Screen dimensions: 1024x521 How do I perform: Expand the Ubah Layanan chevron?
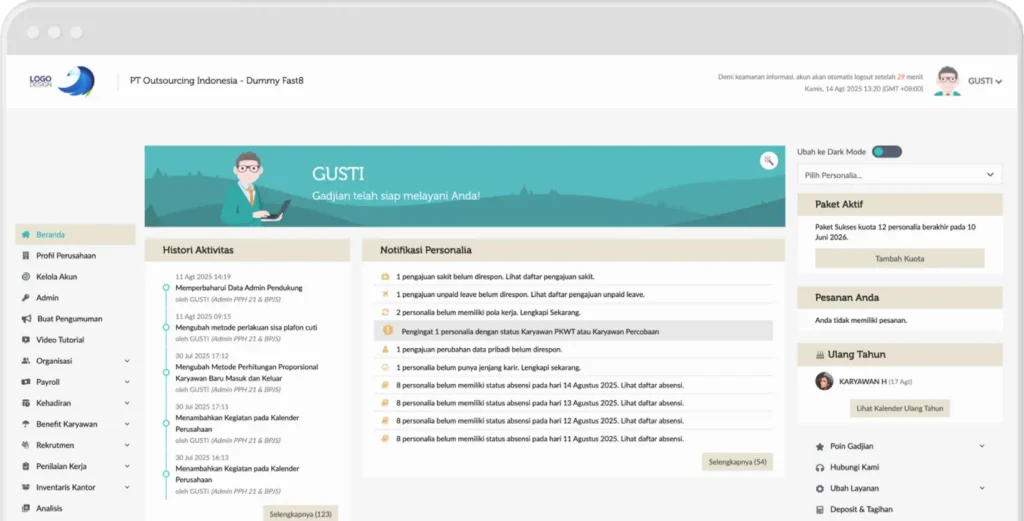pyautogui.click(x=982, y=488)
